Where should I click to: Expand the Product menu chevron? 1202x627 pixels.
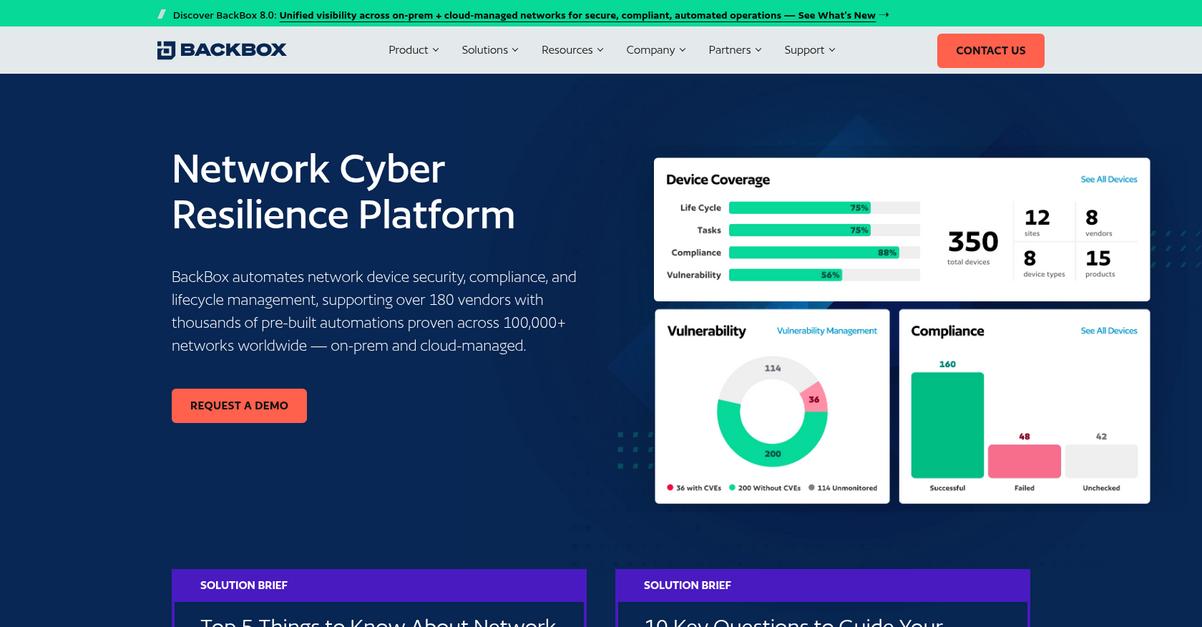(436, 50)
